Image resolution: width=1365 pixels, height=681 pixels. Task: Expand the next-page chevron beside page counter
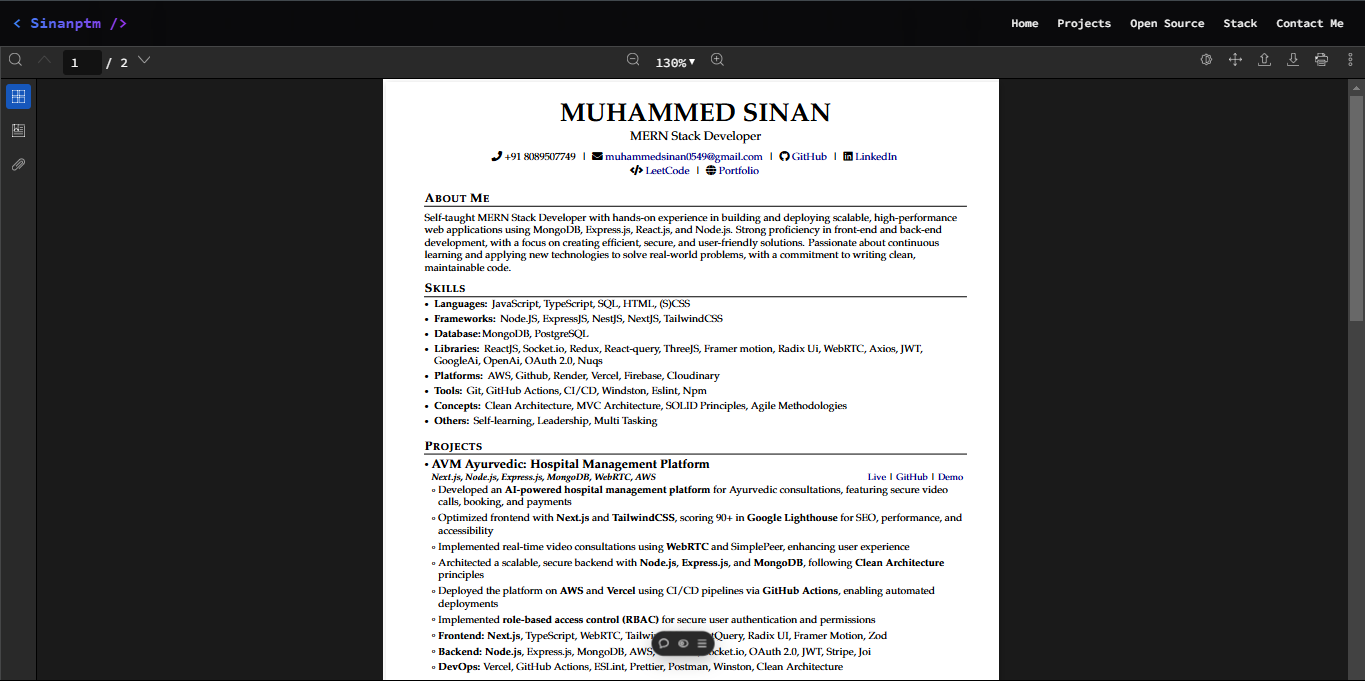[x=144, y=61]
